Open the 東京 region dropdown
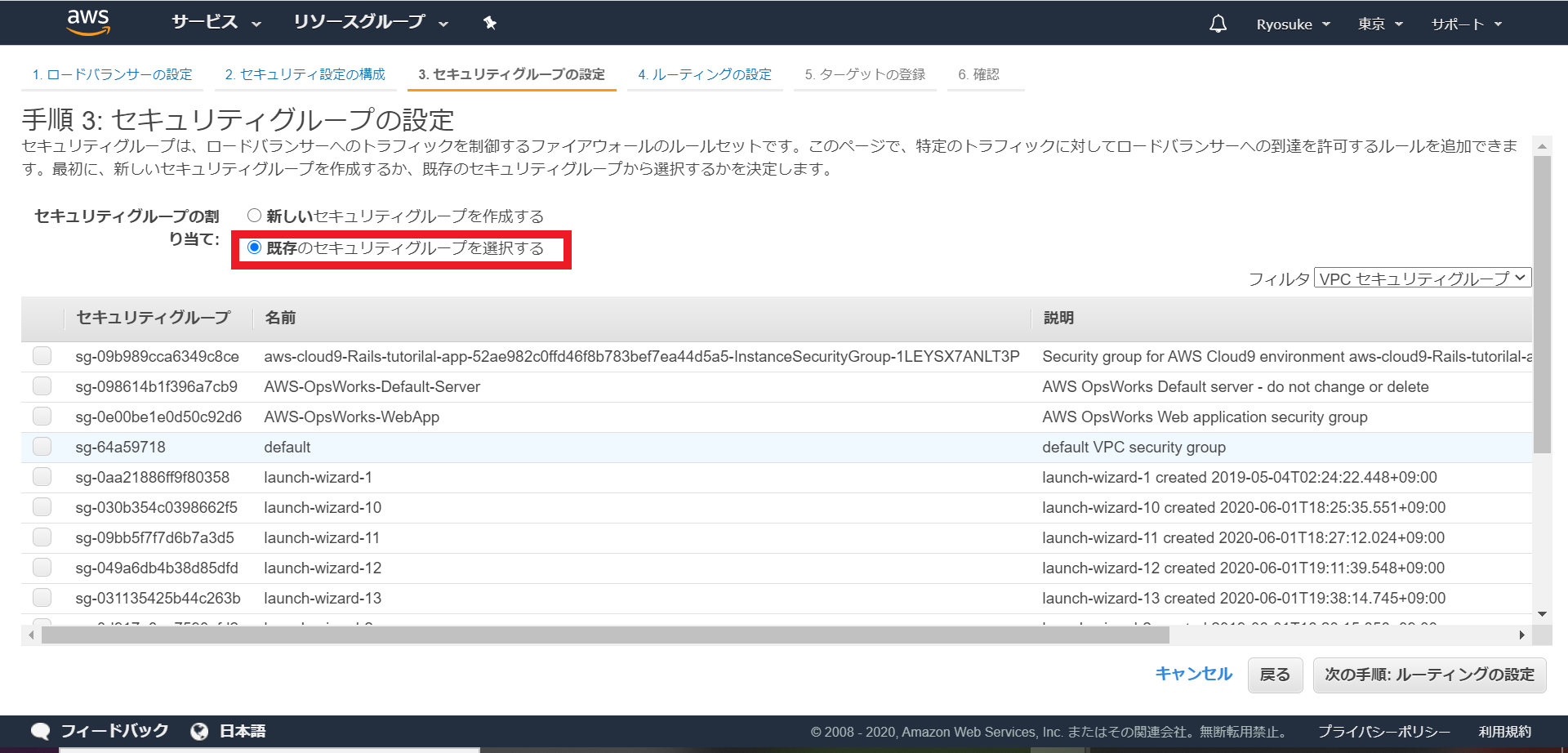Screen dimensions: 1568x753 (x=1380, y=25)
